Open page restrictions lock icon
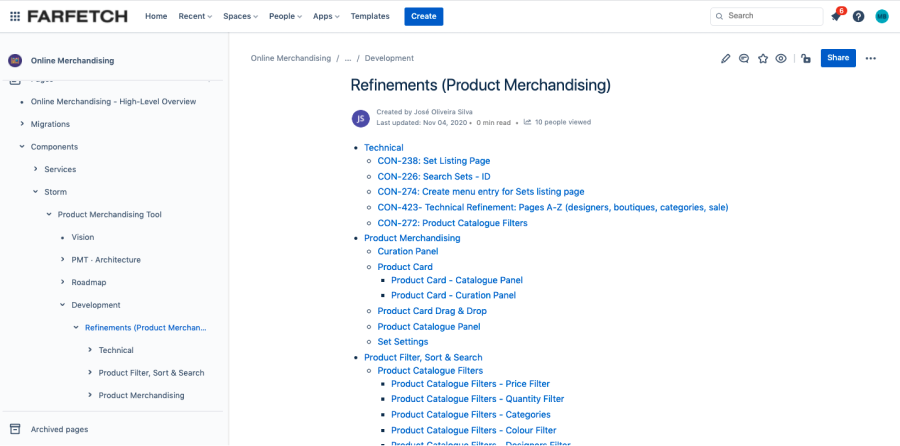The width and height of the screenshot is (900, 446). pos(806,58)
